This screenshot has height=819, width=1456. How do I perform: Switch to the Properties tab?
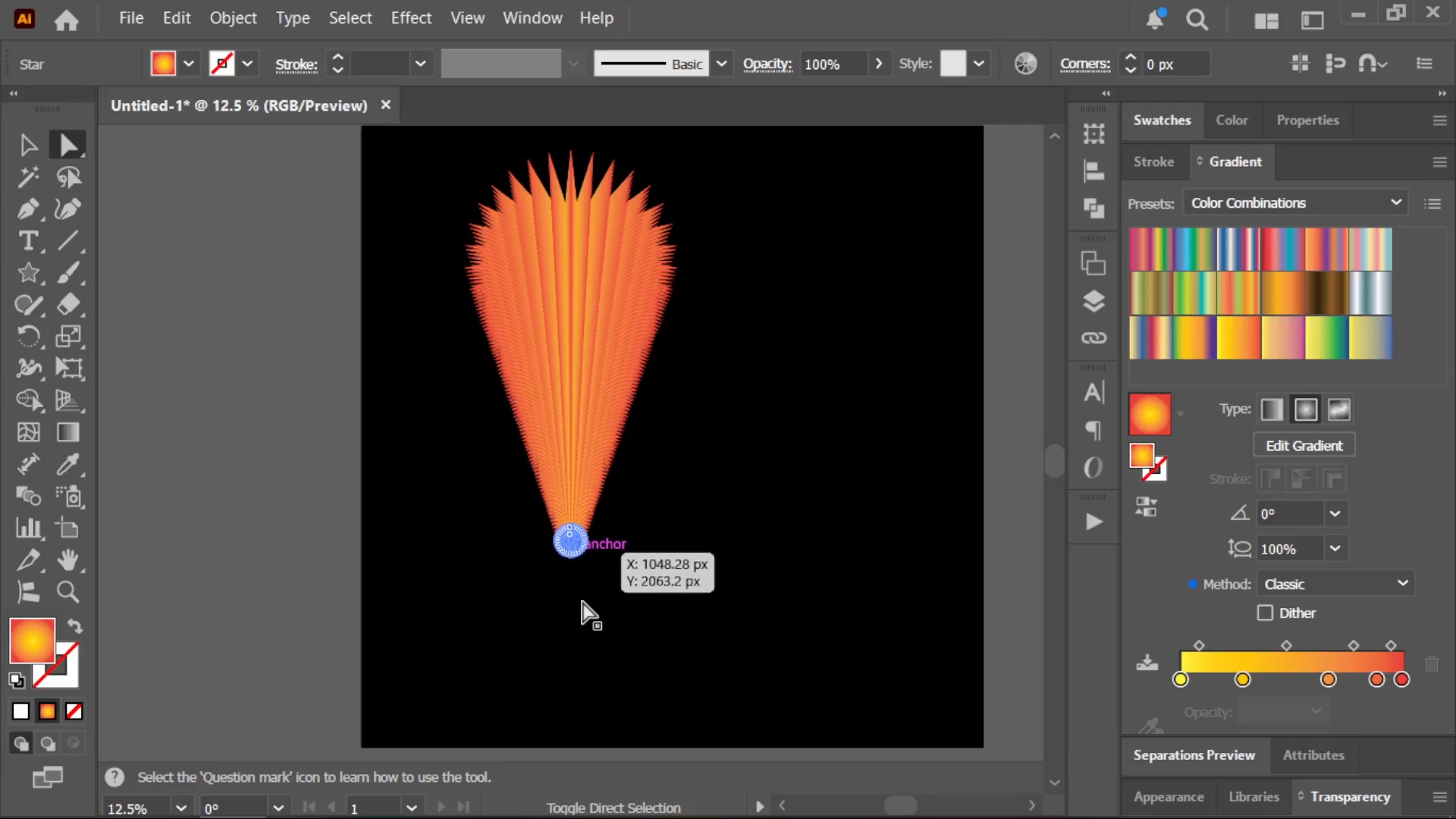click(x=1307, y=120)
